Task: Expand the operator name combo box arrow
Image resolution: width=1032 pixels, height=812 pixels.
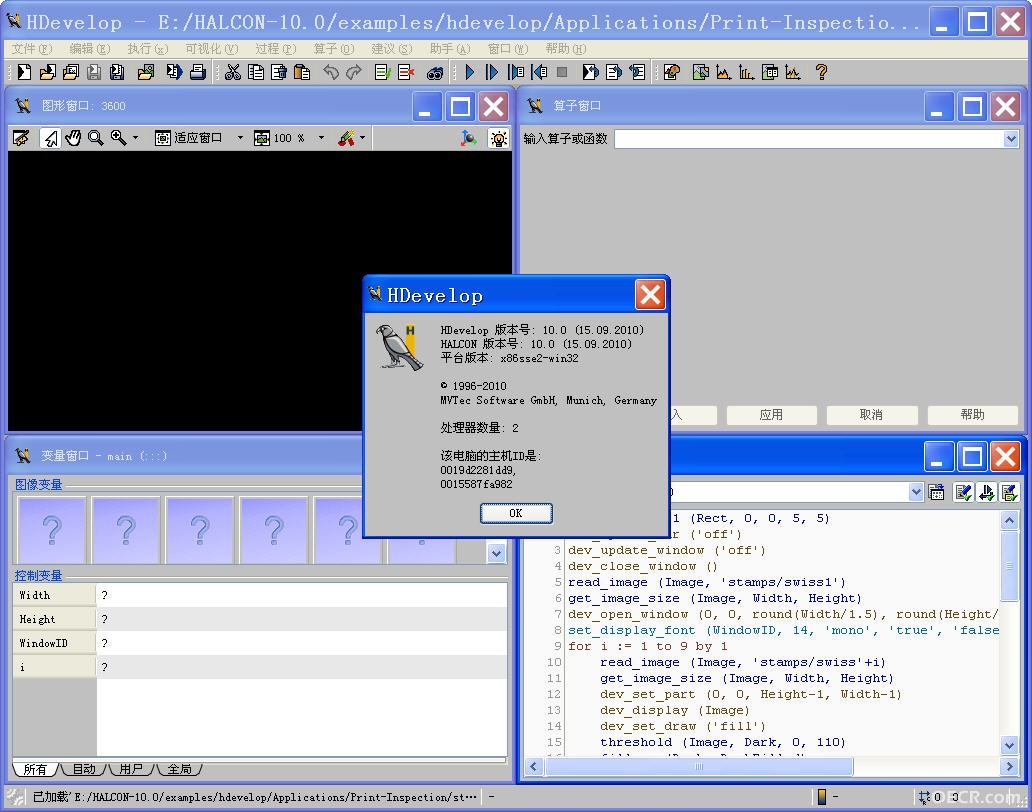Action: 1011,139
